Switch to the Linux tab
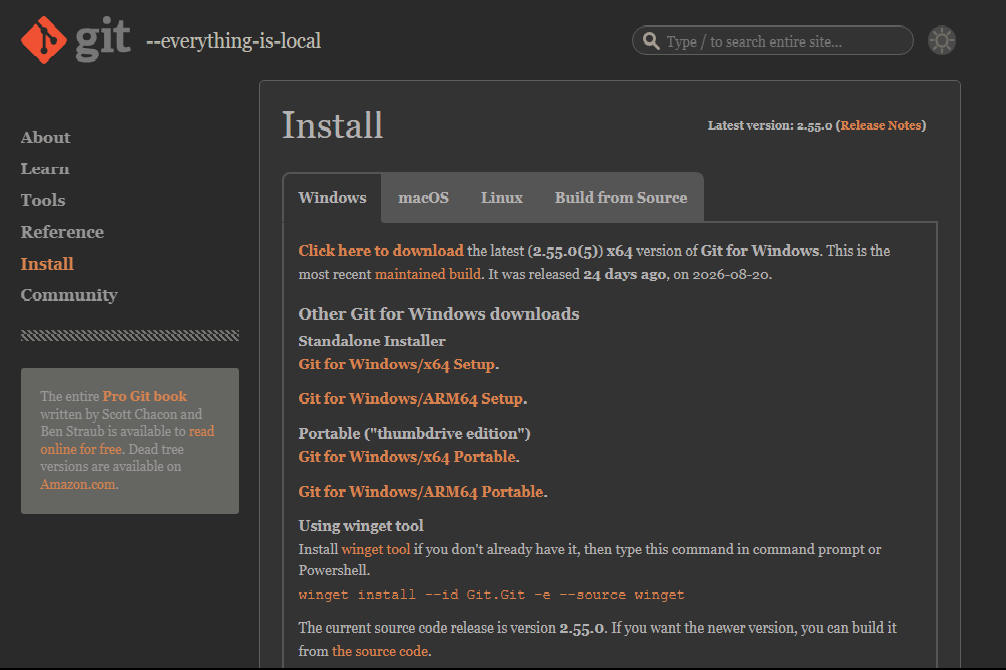1006x670 pixels. pos(502,198)
